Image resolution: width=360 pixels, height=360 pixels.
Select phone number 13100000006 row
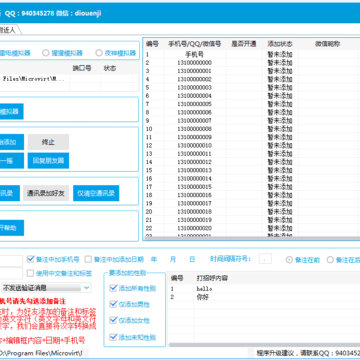click(252, 112)
